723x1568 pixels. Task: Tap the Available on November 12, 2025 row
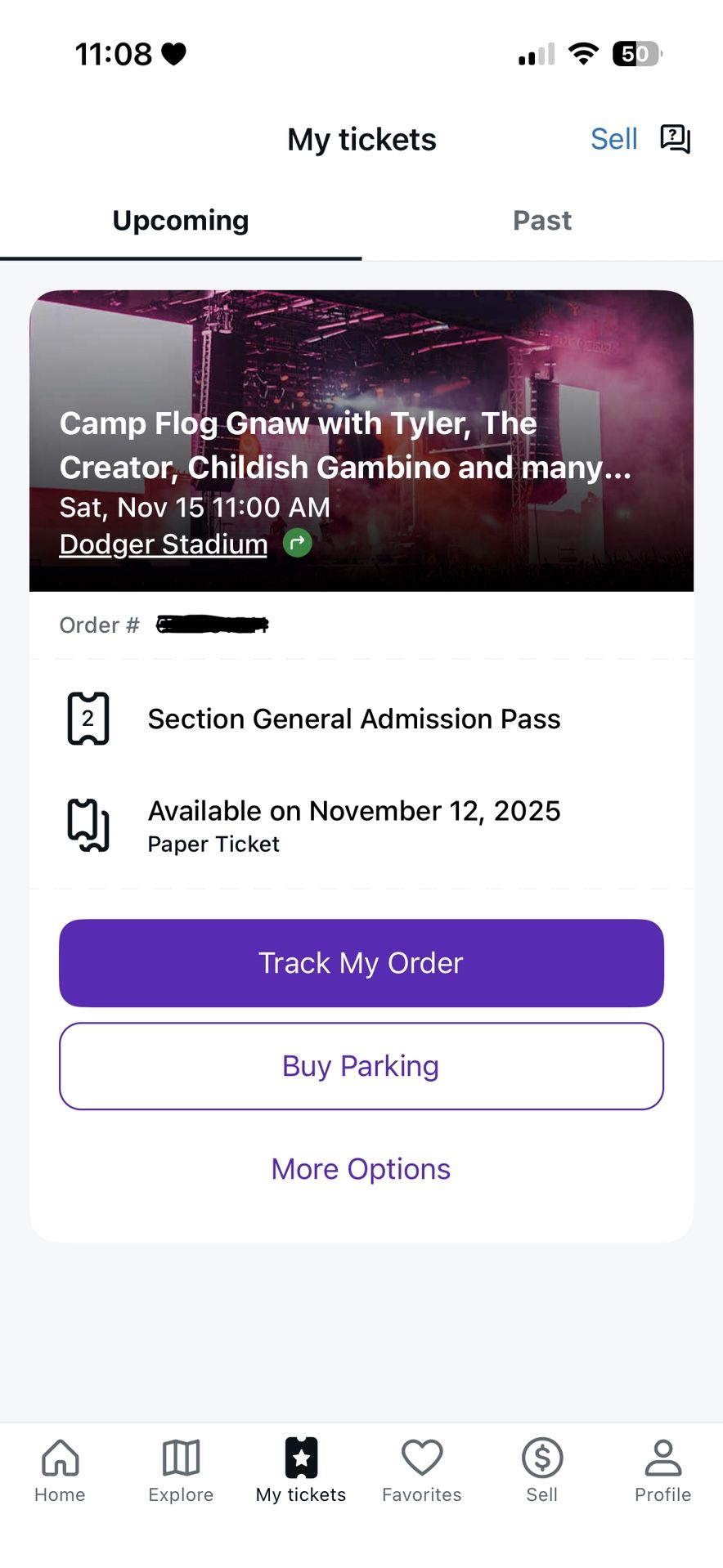[353, 825]
